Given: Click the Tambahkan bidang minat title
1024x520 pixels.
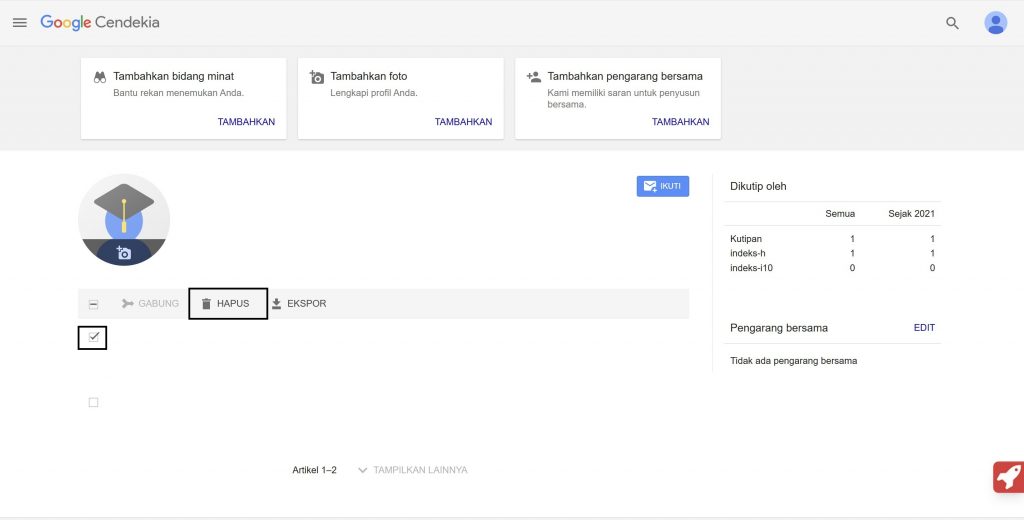Looking at the screenshot, I should pos(174,76).
